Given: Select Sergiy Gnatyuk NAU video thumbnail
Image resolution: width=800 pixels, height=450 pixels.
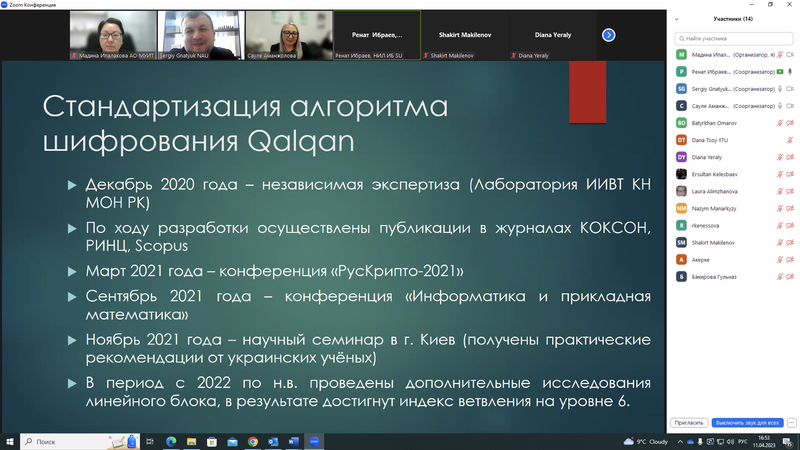Looking at the screenshot, I should (x=201, y=35).
